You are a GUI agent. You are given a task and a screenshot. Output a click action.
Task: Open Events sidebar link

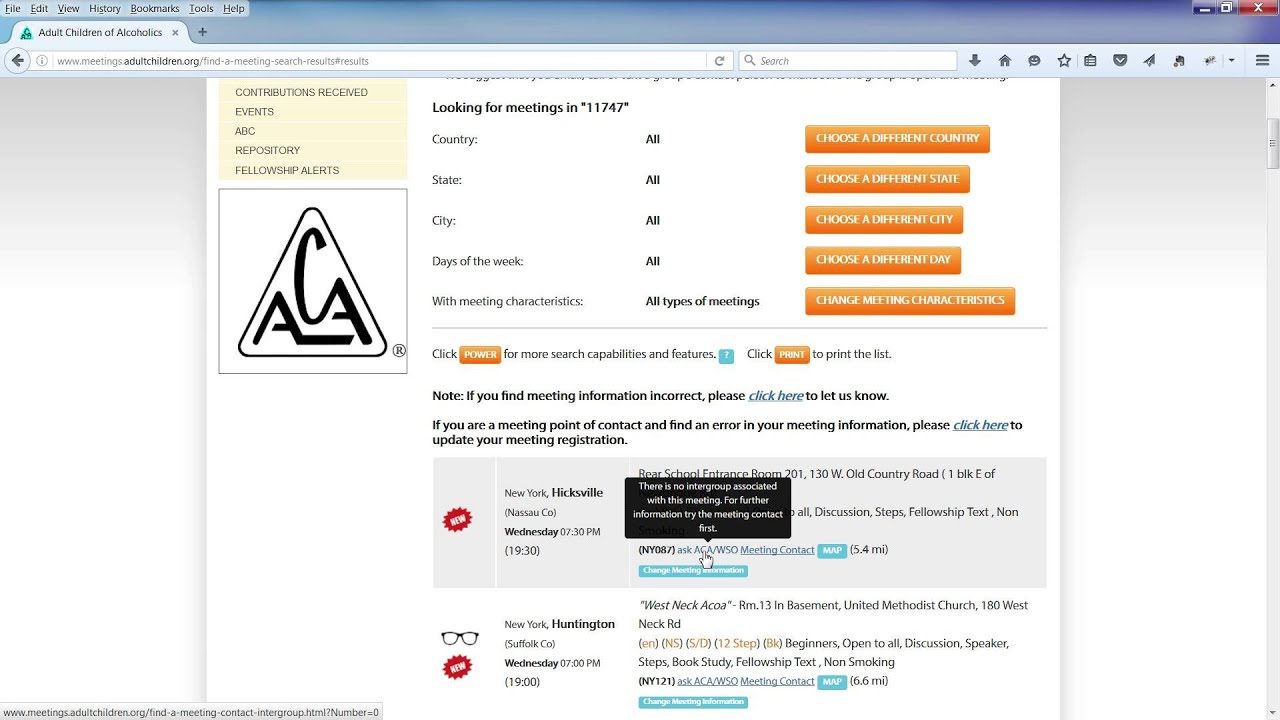click(254, 112)
